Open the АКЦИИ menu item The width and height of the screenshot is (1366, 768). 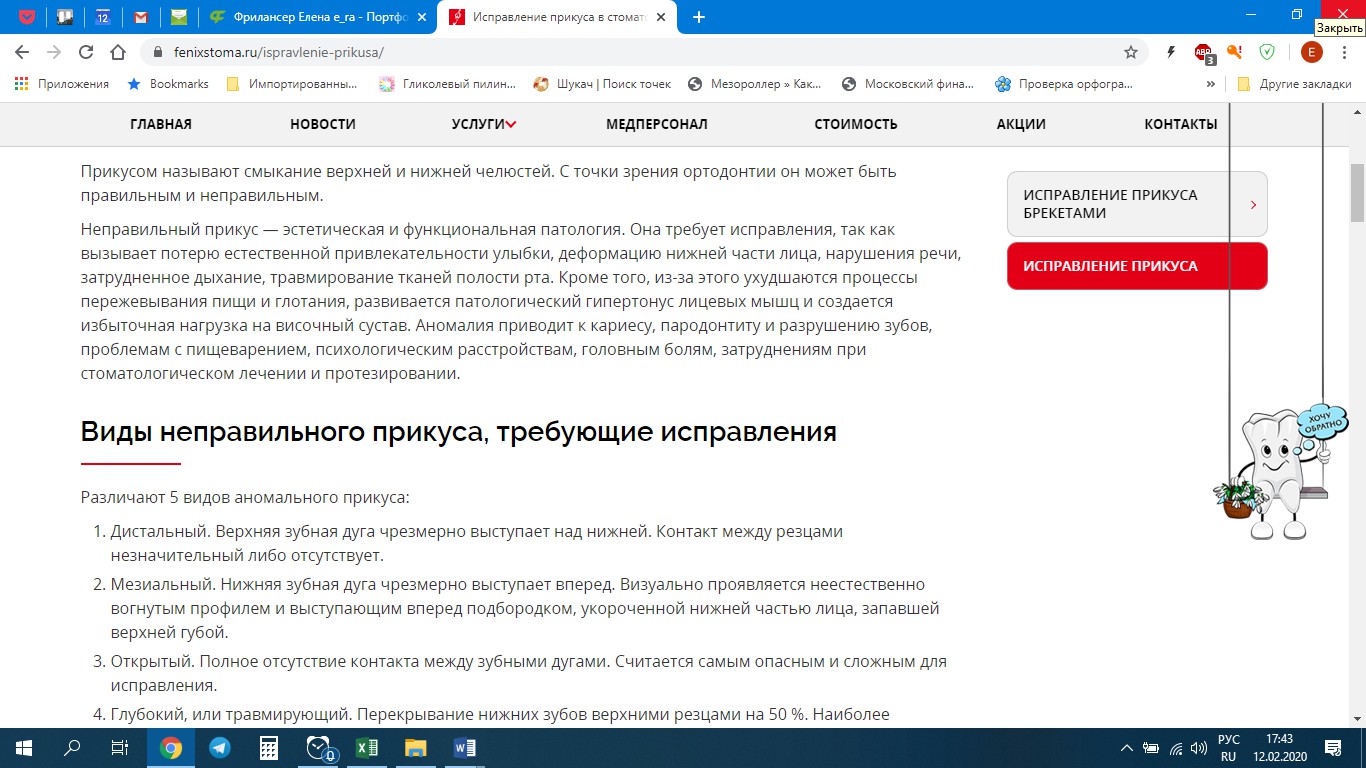tap(1021, 124)
